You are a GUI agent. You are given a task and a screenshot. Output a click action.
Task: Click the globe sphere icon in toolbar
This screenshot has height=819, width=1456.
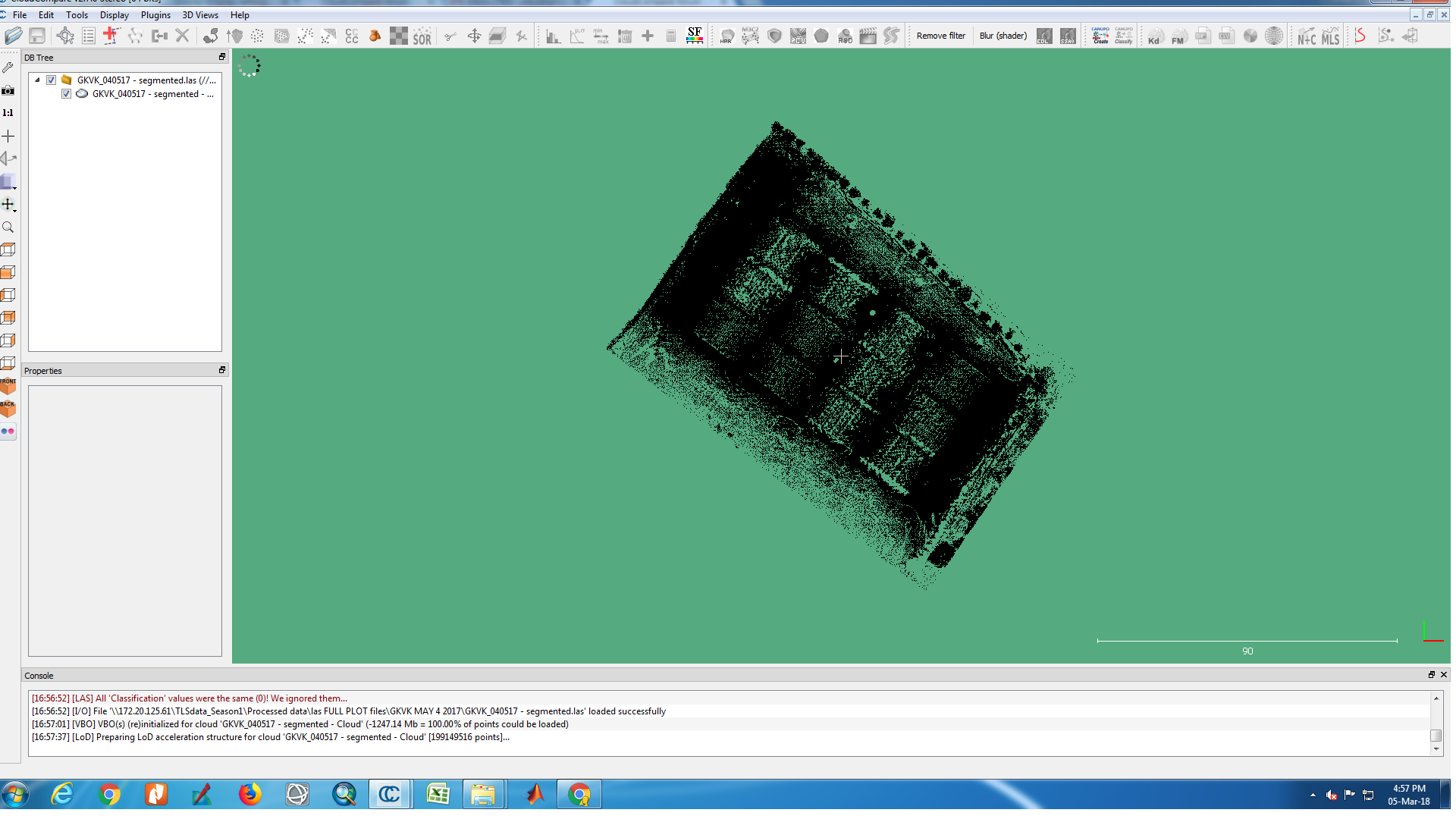point(1274,36)
